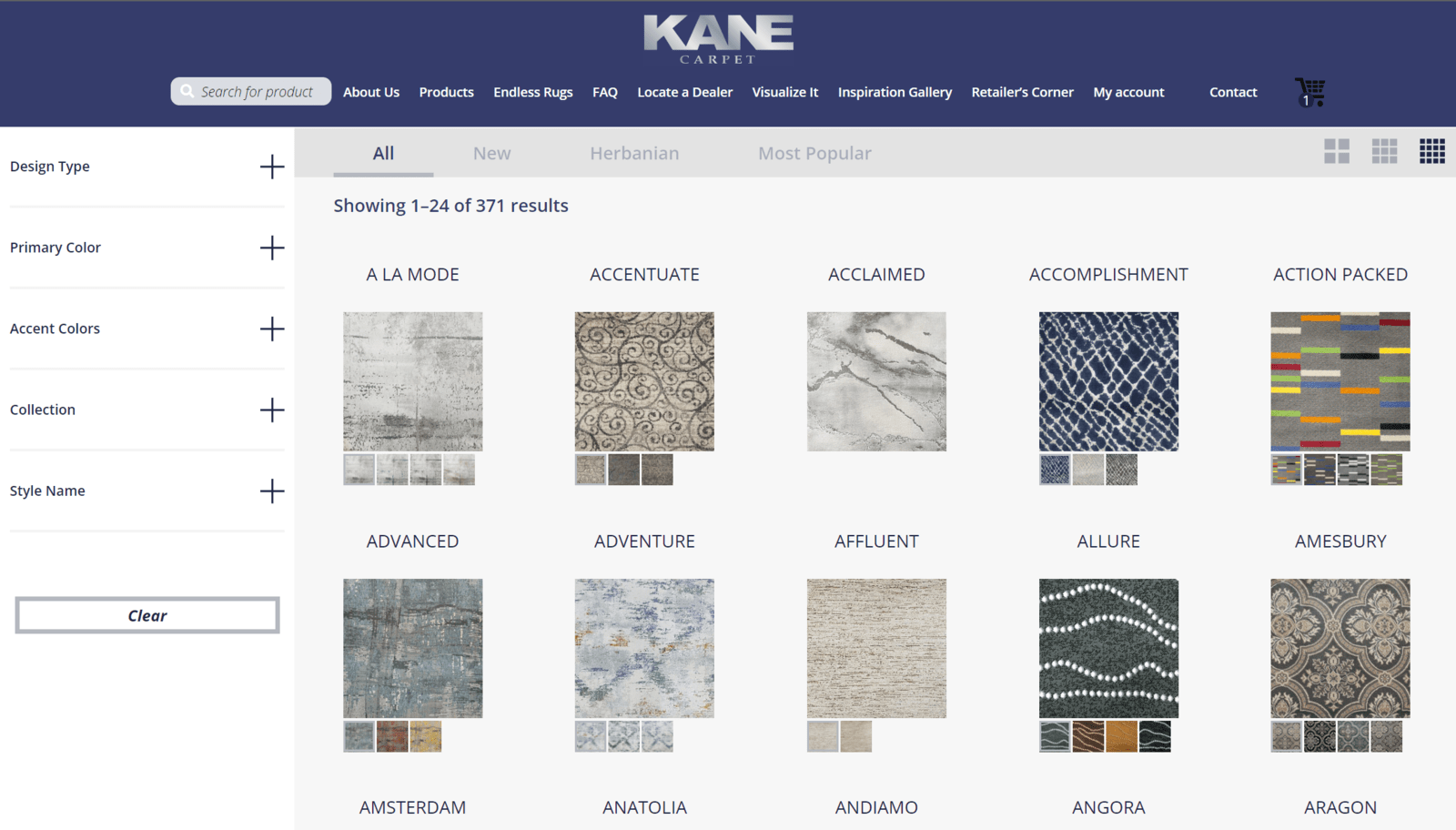
Task: Click the Kane Carpet logo
Action: pyautogui.click(x=718, y=39)
